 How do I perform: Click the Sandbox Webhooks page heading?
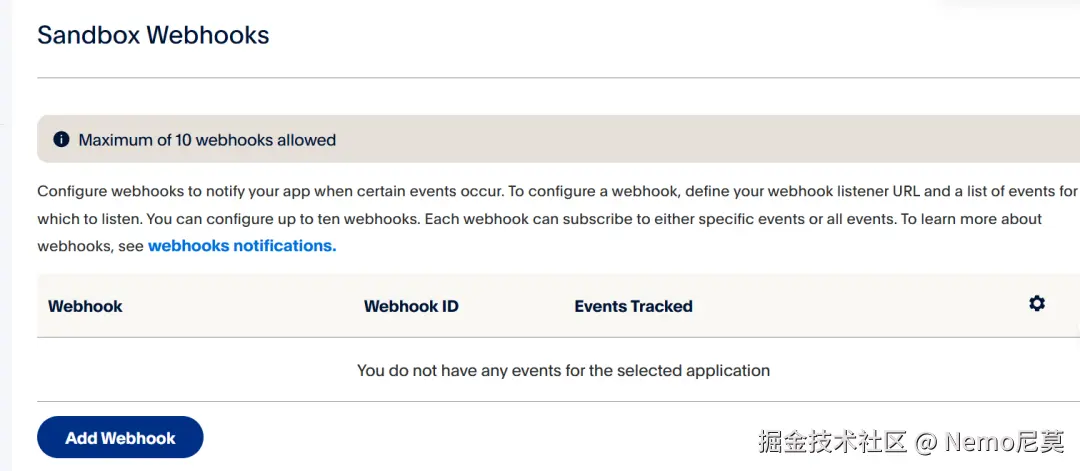153,35
